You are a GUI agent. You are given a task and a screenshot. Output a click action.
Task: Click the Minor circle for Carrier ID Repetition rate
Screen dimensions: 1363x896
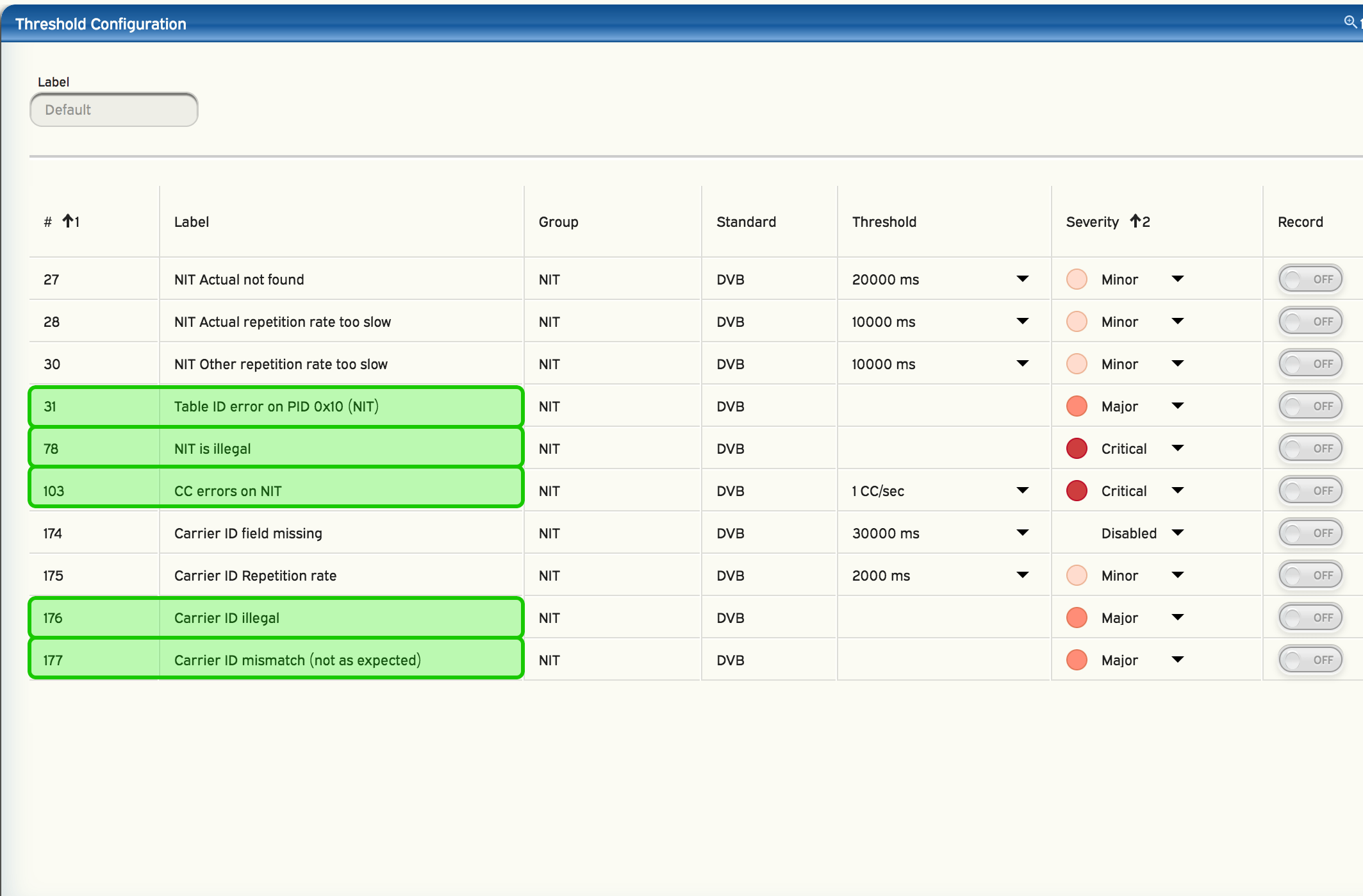point(1077,576)
